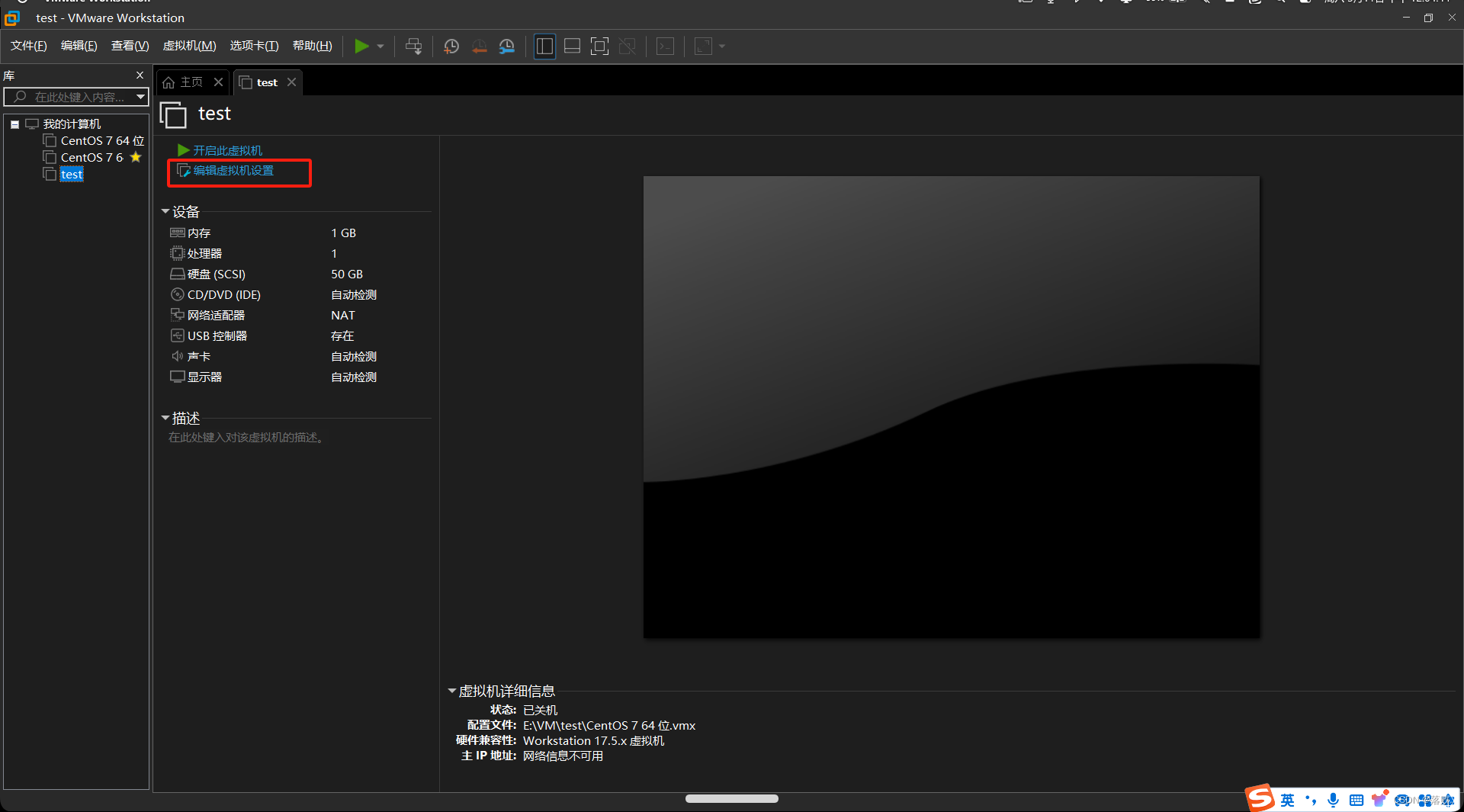The image size is (1464, 812).
Task: Click the IME soft keyboard icon
Action: (1356, 800)
